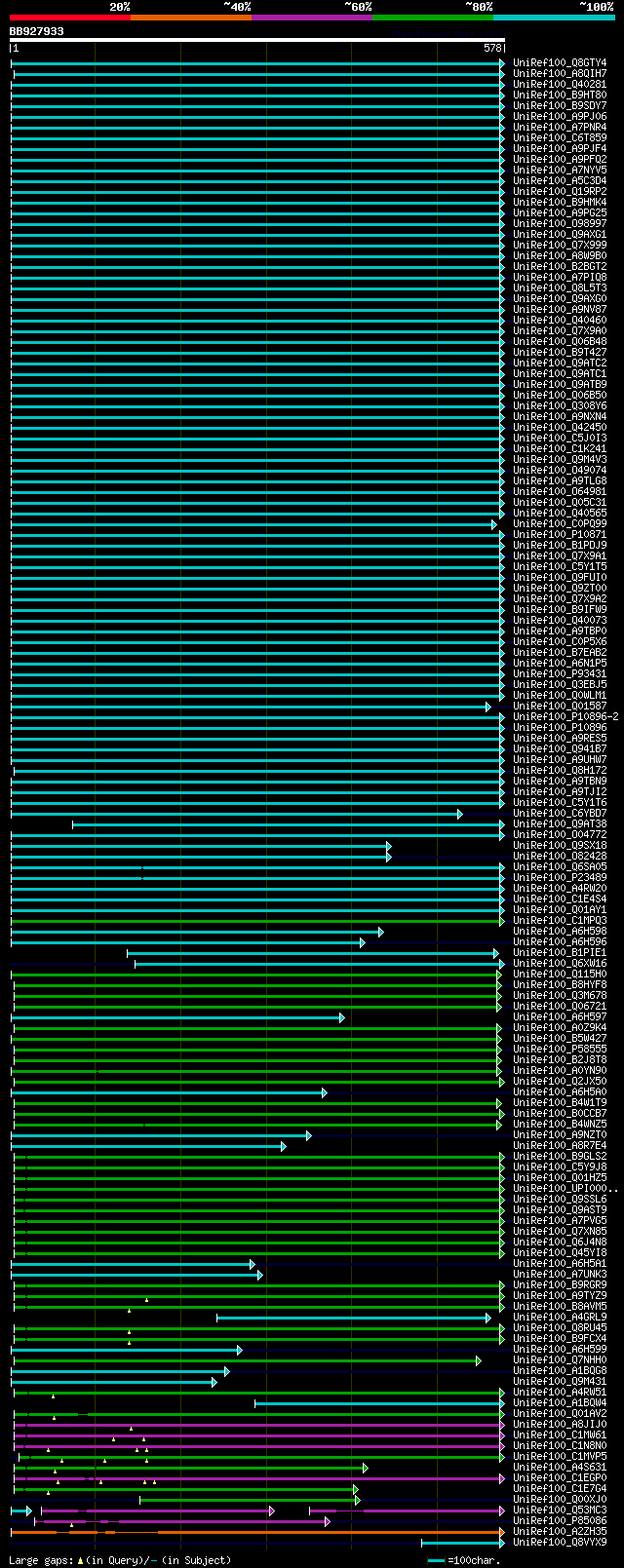Open hit UniRef100_Q45YI8

560,1253
